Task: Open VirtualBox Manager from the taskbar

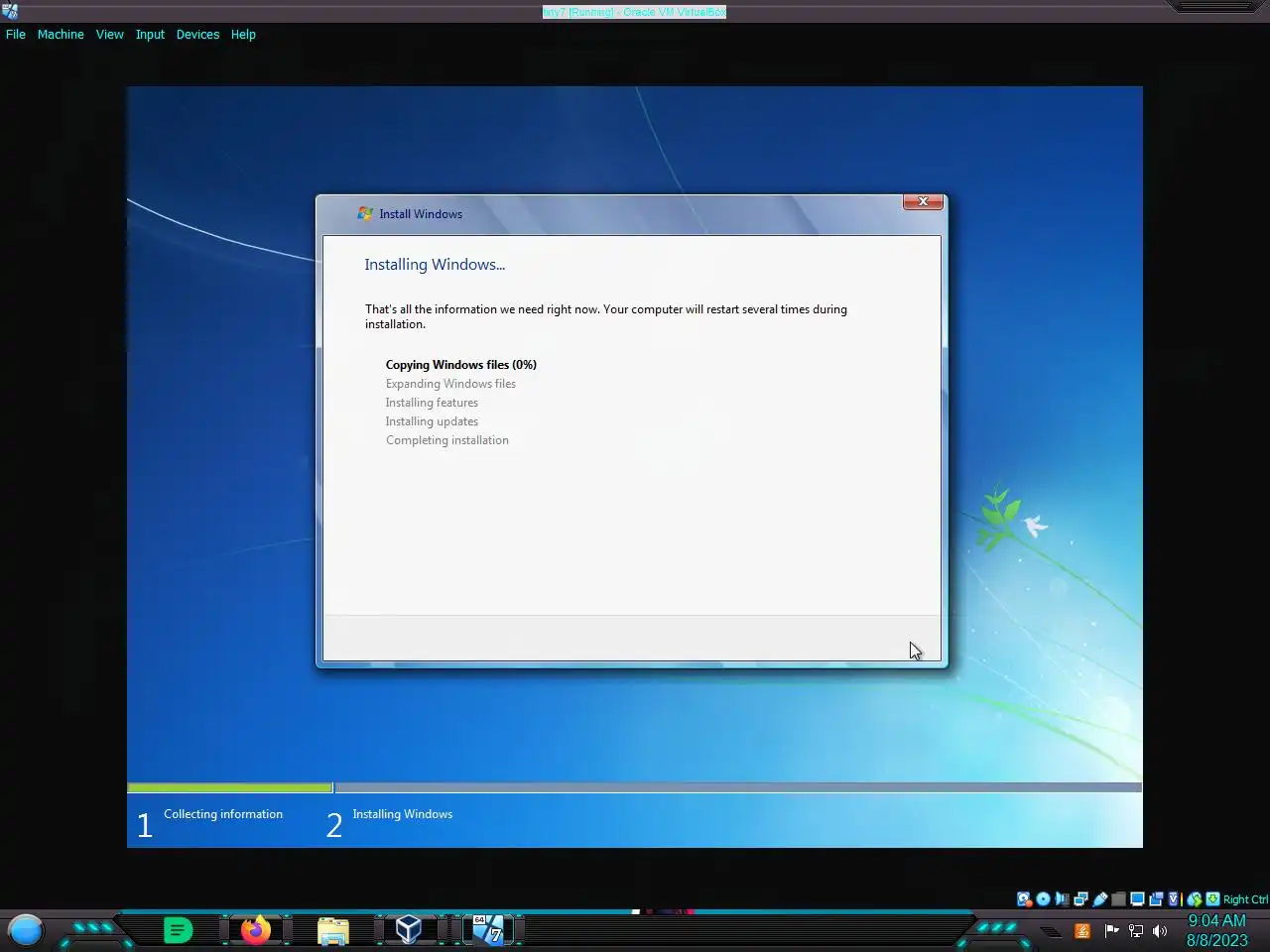Action: click(409, 930)
